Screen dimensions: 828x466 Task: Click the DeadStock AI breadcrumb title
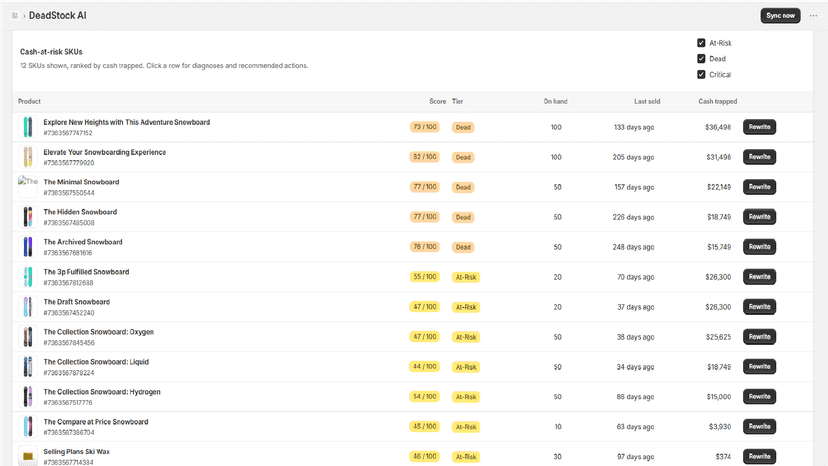click(x=58, y=15)
